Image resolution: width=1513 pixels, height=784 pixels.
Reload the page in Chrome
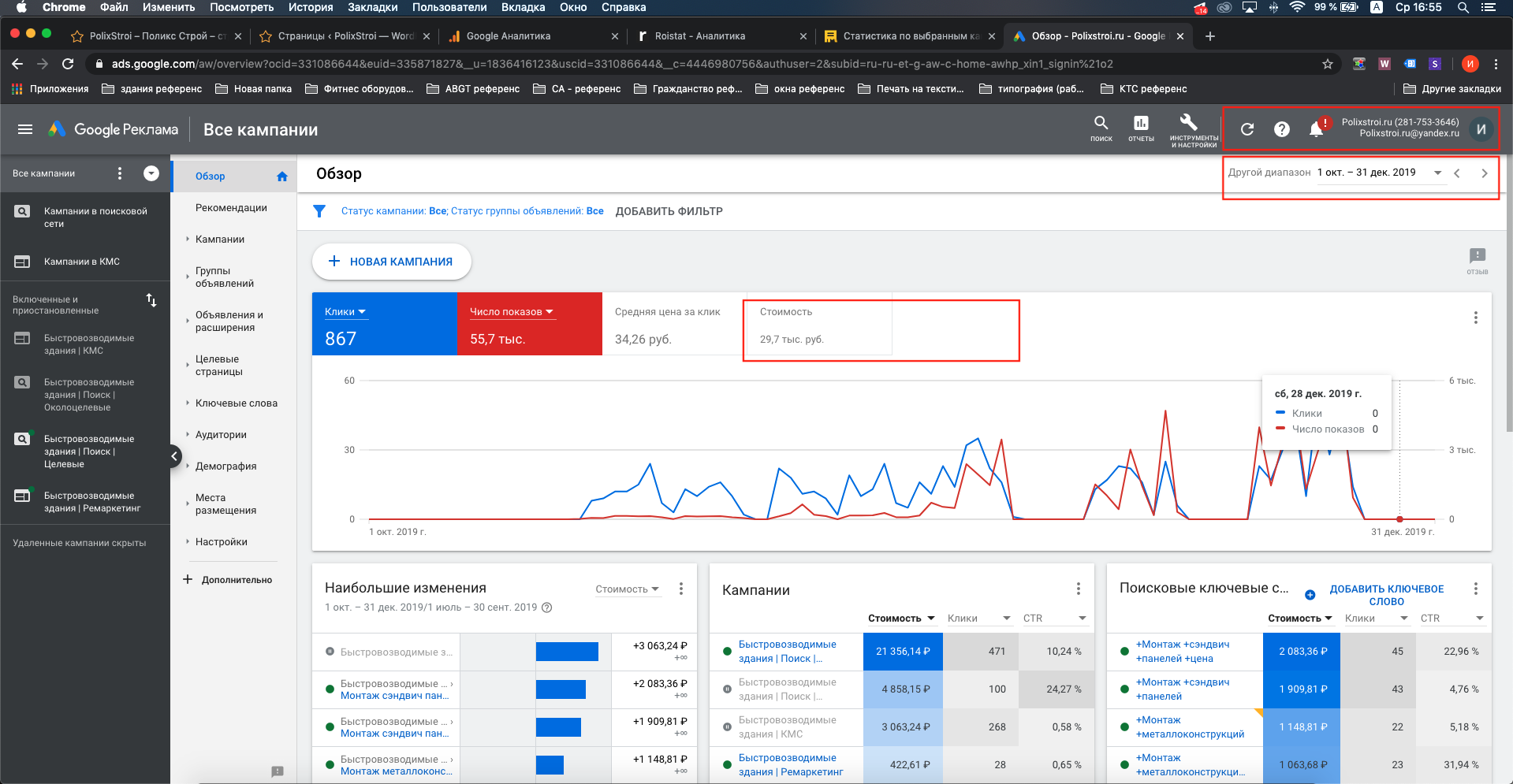coord(68,64)
